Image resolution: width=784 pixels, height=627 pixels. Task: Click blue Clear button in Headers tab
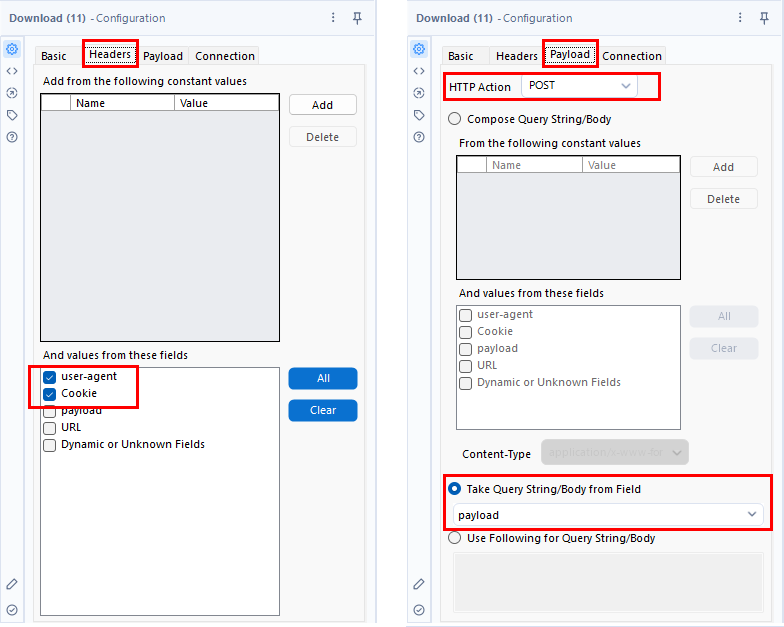click(323, 410)
